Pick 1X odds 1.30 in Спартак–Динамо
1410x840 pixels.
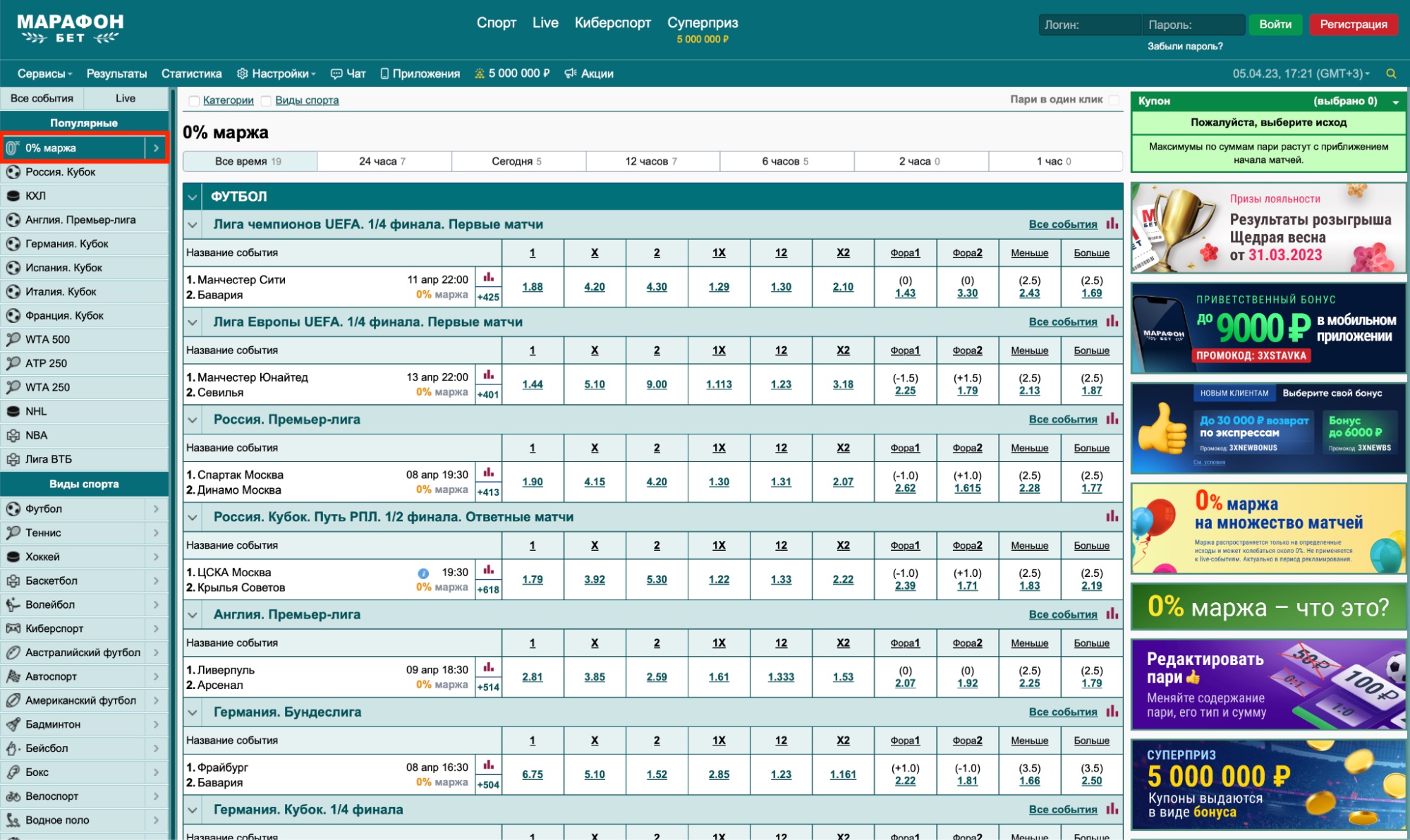(719, 482)
